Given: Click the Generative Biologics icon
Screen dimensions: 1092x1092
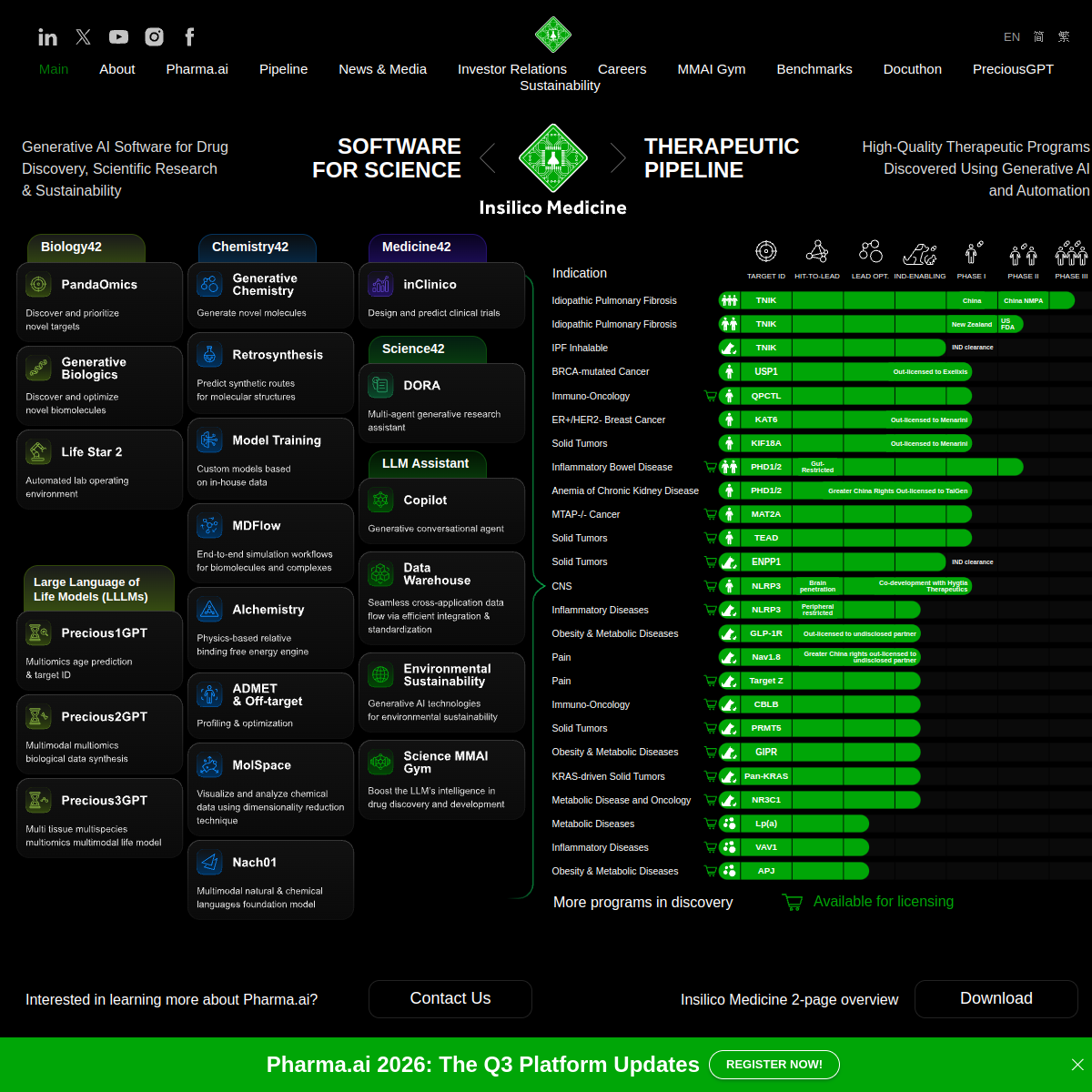Looking at the screenshot, I should (x=39, y=368).
